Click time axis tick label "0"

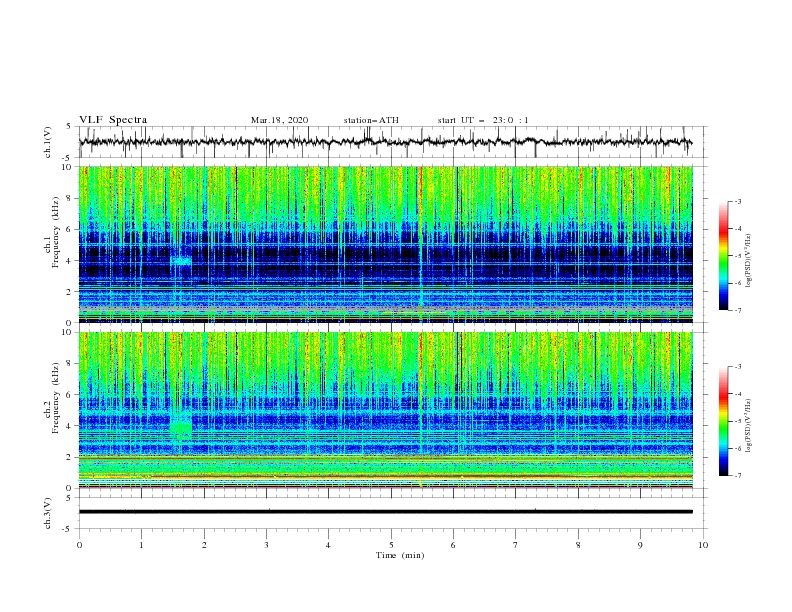click(x=79, y=545)
